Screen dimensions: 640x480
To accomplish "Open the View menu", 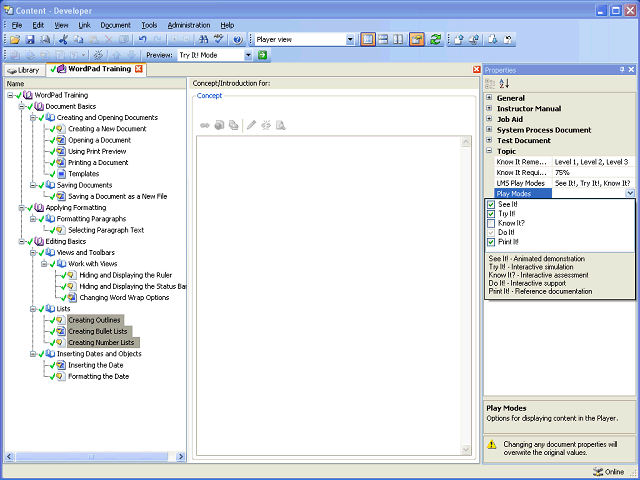I will coord(61,25).
